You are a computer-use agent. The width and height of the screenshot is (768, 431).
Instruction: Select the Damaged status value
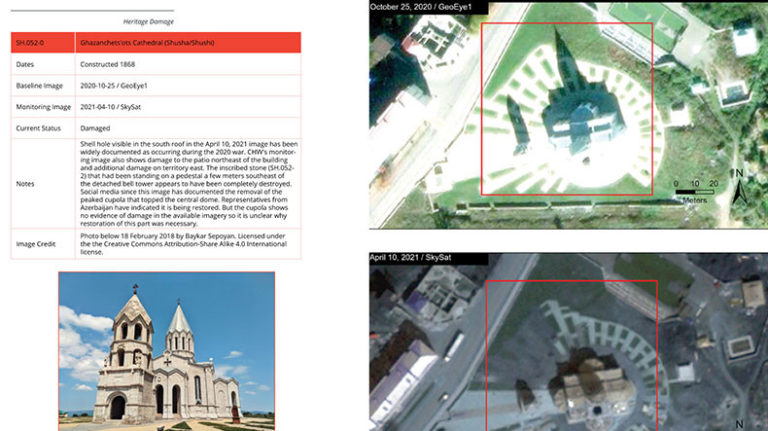[x=95, y=128]
